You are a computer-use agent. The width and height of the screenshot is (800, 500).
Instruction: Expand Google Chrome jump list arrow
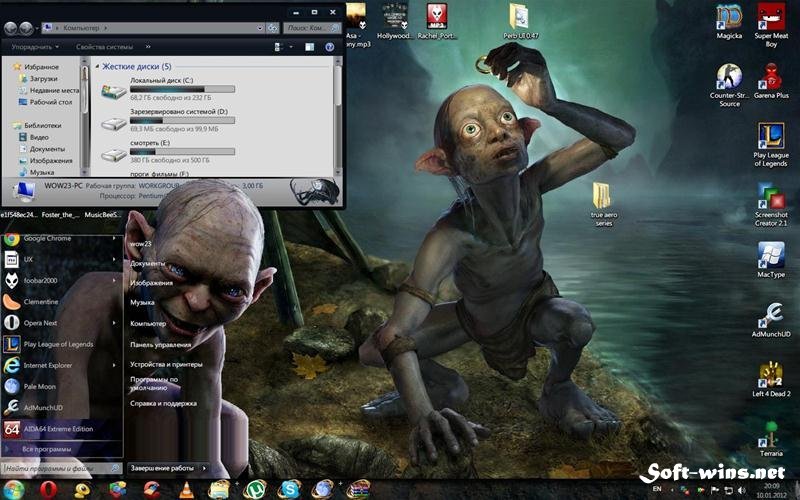pyautogui.click(x=114, y=238)
